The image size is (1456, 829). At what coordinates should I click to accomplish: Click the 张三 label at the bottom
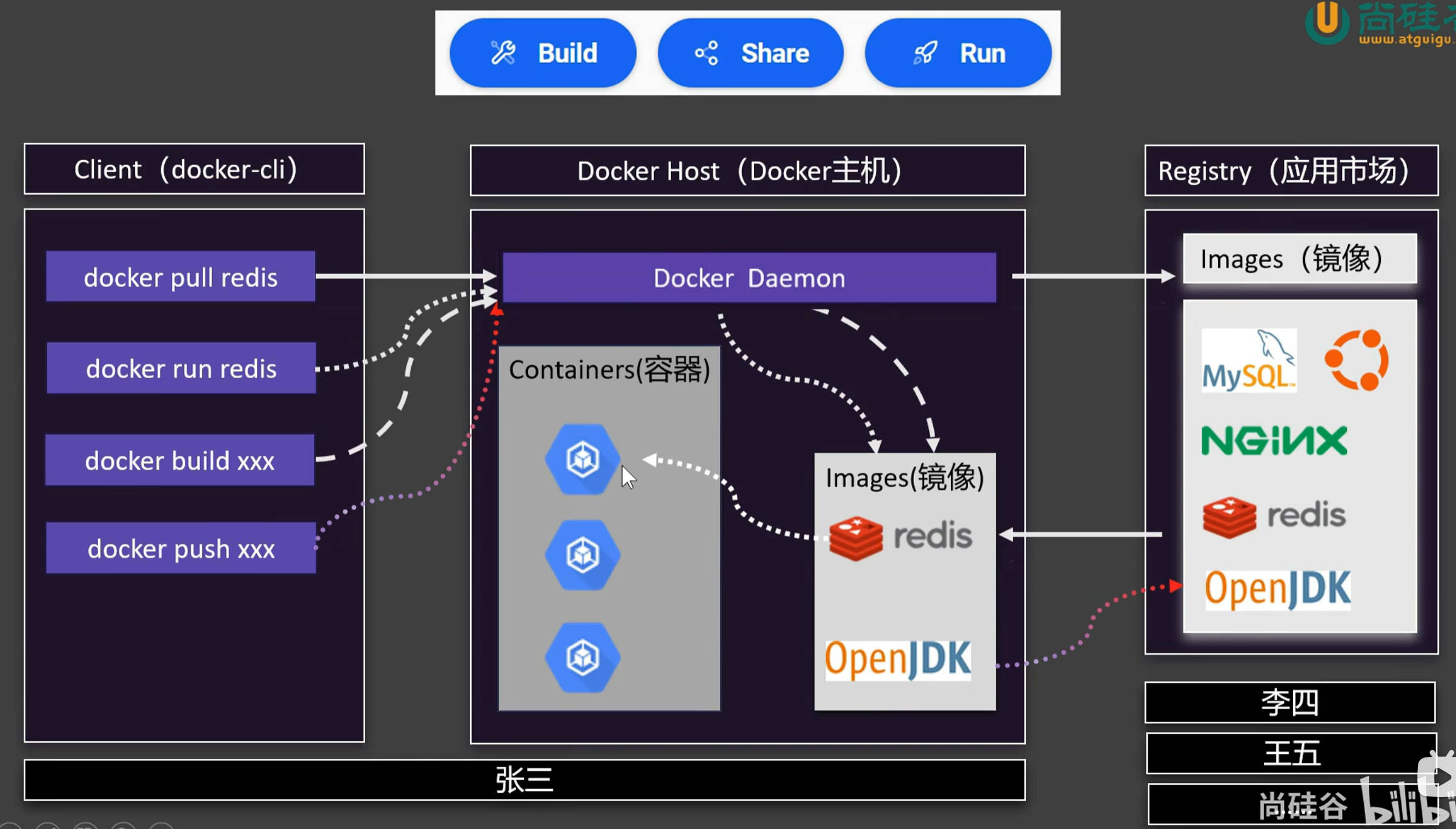point(524,781)
